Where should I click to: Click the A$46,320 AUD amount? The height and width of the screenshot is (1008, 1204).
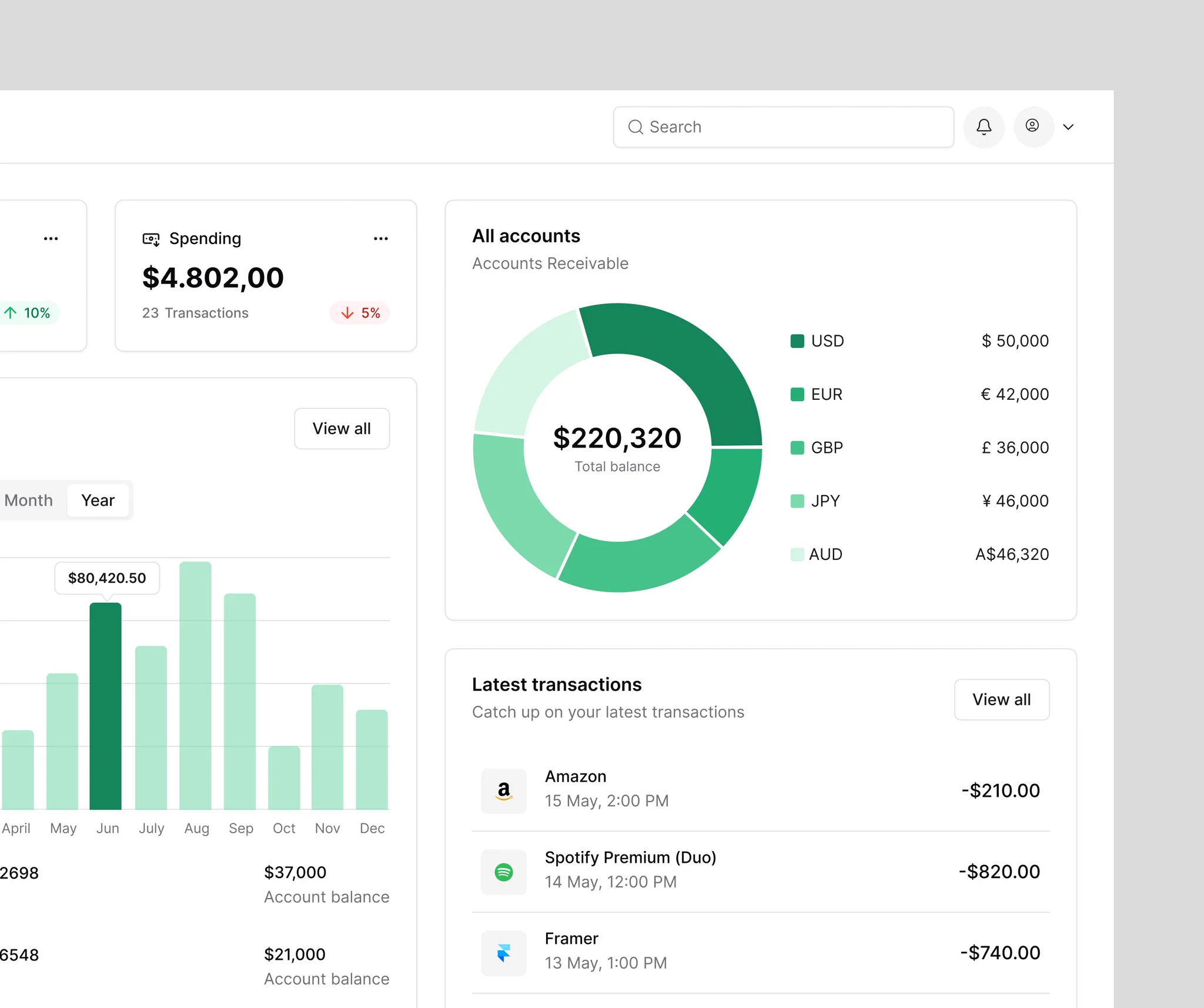coord(1012,555)
